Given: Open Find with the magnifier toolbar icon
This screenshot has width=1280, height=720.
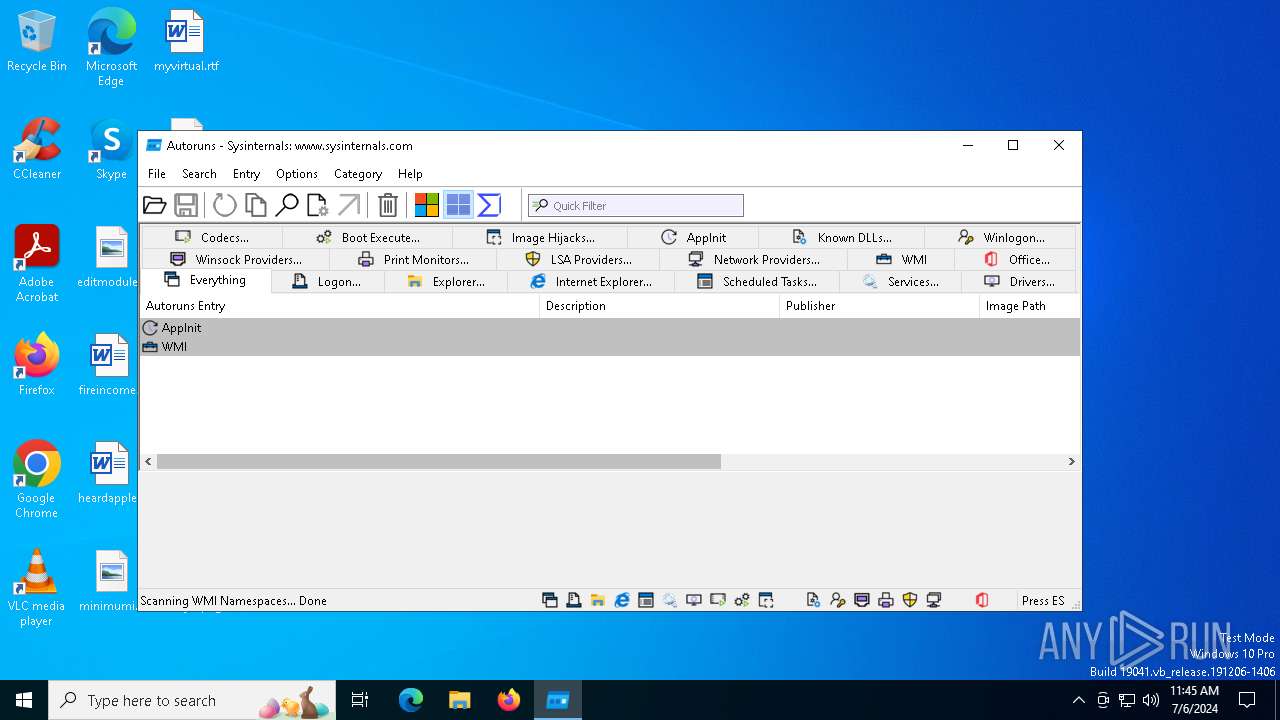Looking at the screenshot, I should coord(287,205).
